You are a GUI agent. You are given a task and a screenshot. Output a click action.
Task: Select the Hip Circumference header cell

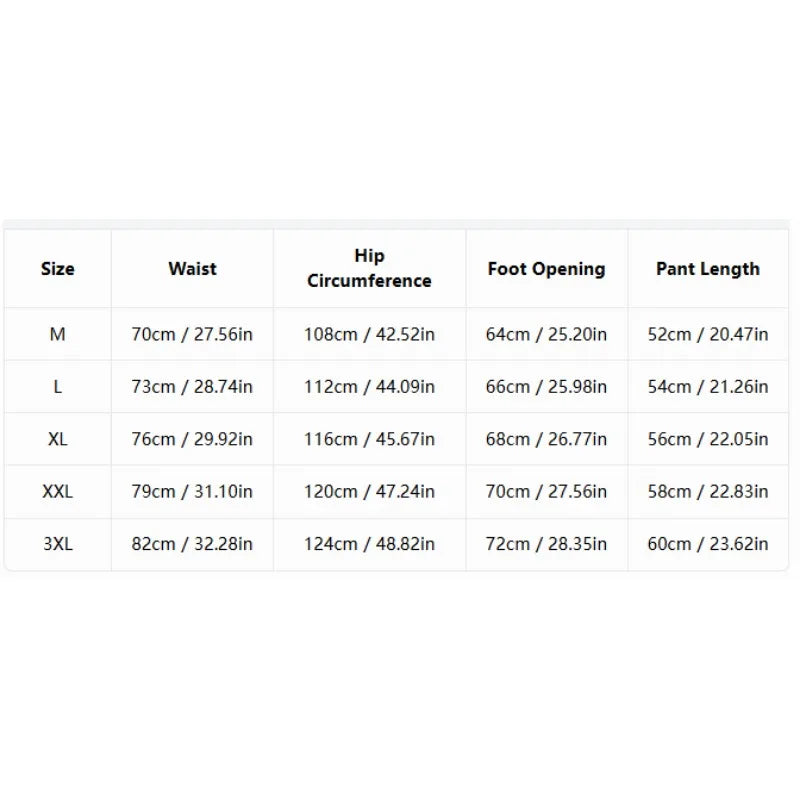pos(369,269)
